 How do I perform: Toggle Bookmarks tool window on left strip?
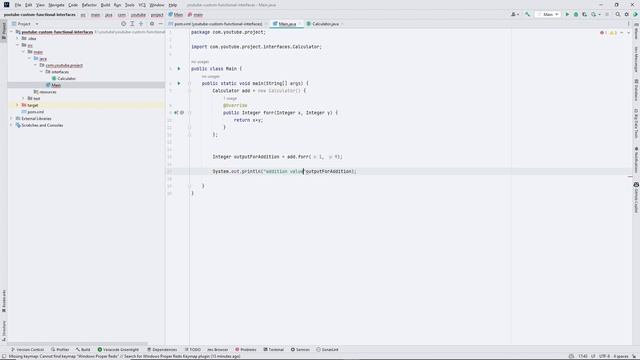(4, 301)
